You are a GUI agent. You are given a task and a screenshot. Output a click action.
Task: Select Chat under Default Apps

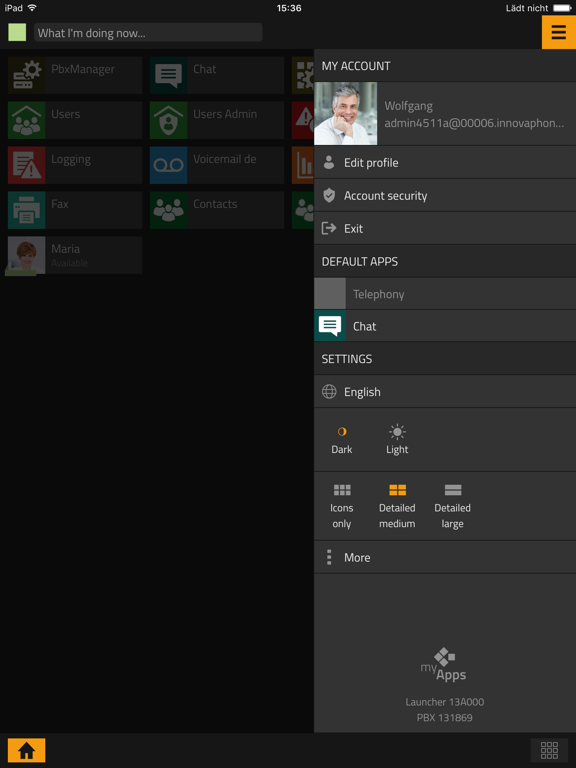tap(445, 326)
